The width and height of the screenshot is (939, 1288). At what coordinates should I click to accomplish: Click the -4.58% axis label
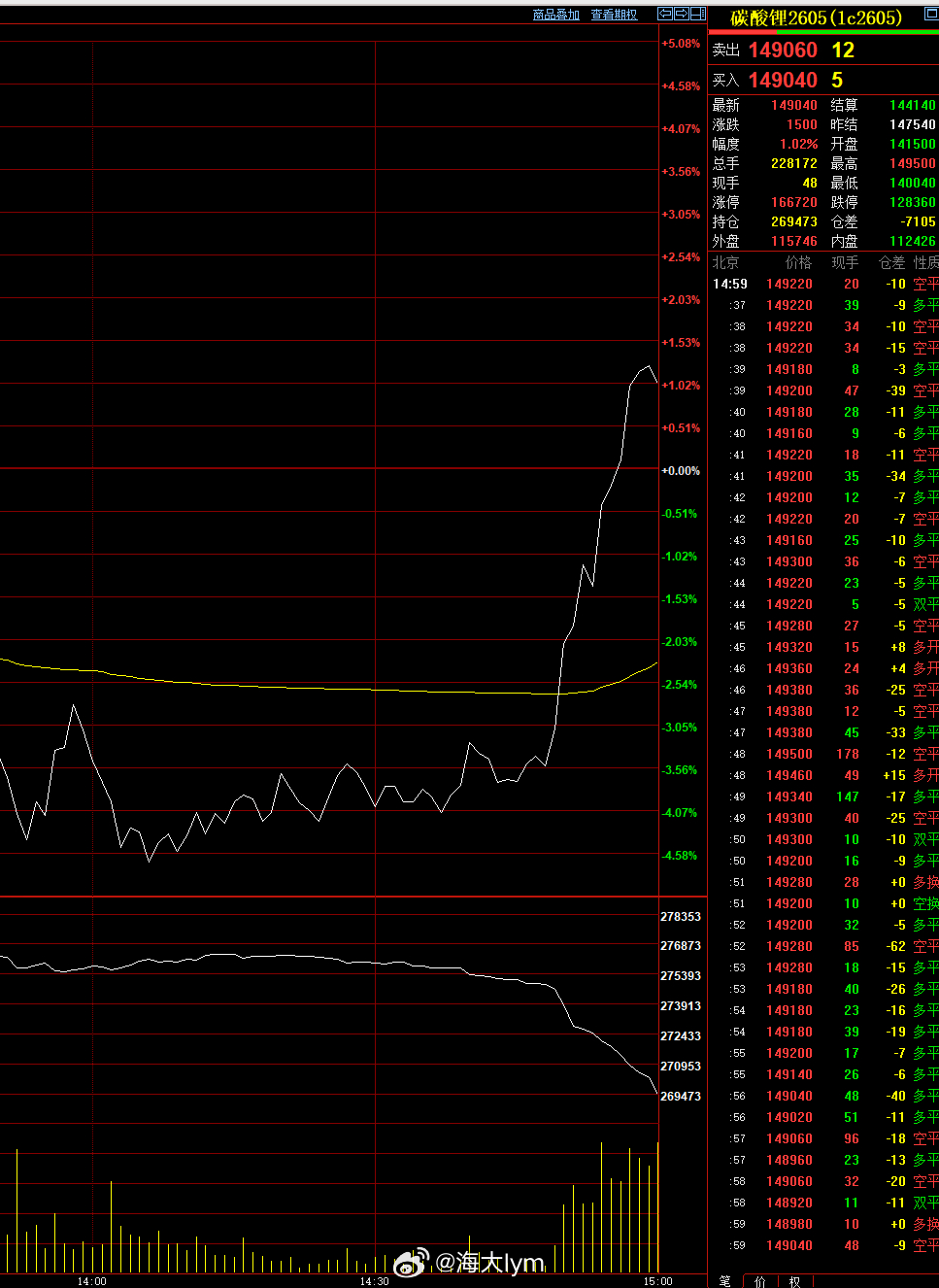click(x=681, y=856)
